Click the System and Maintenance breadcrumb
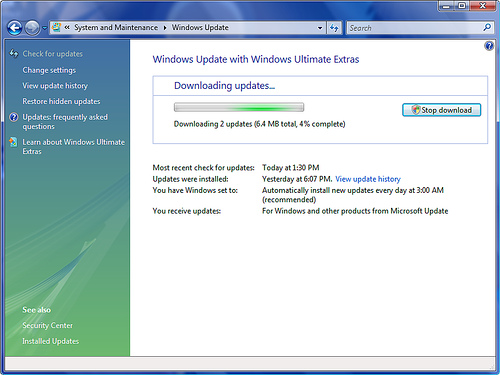500x375 pixels. 116,28
